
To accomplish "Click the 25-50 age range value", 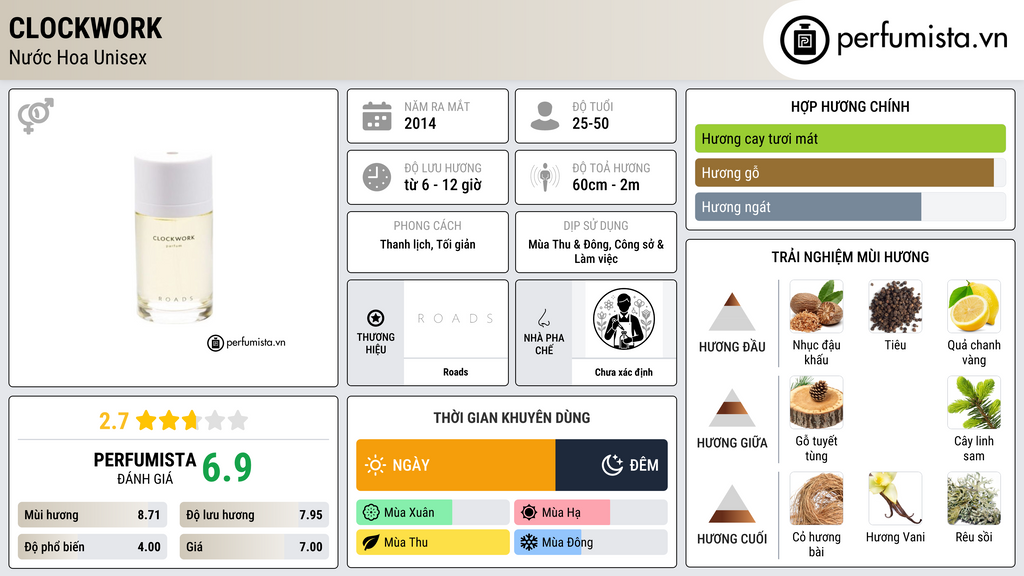I will tap(590, 123).
